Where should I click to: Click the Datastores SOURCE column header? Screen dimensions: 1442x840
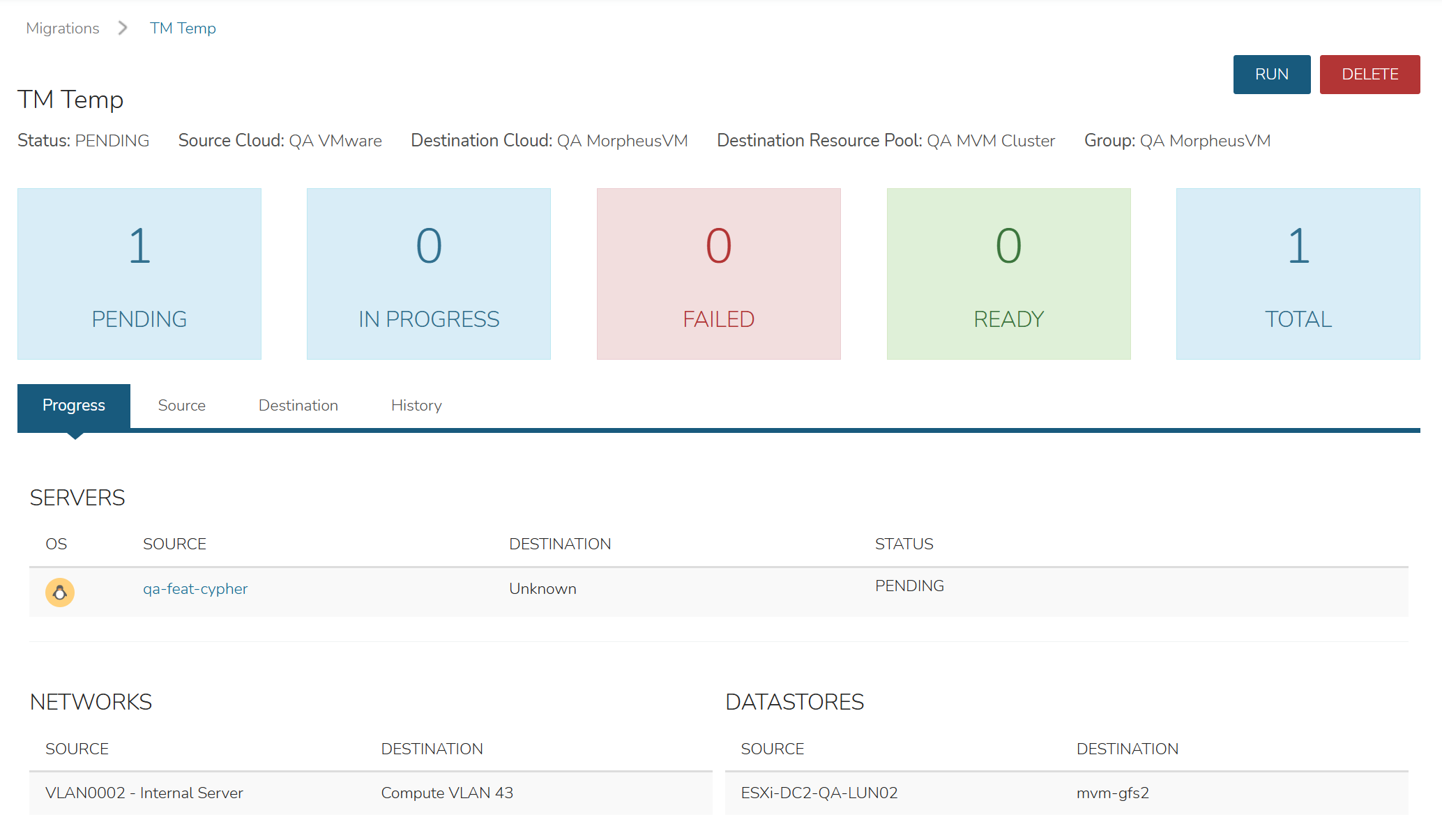772,749
